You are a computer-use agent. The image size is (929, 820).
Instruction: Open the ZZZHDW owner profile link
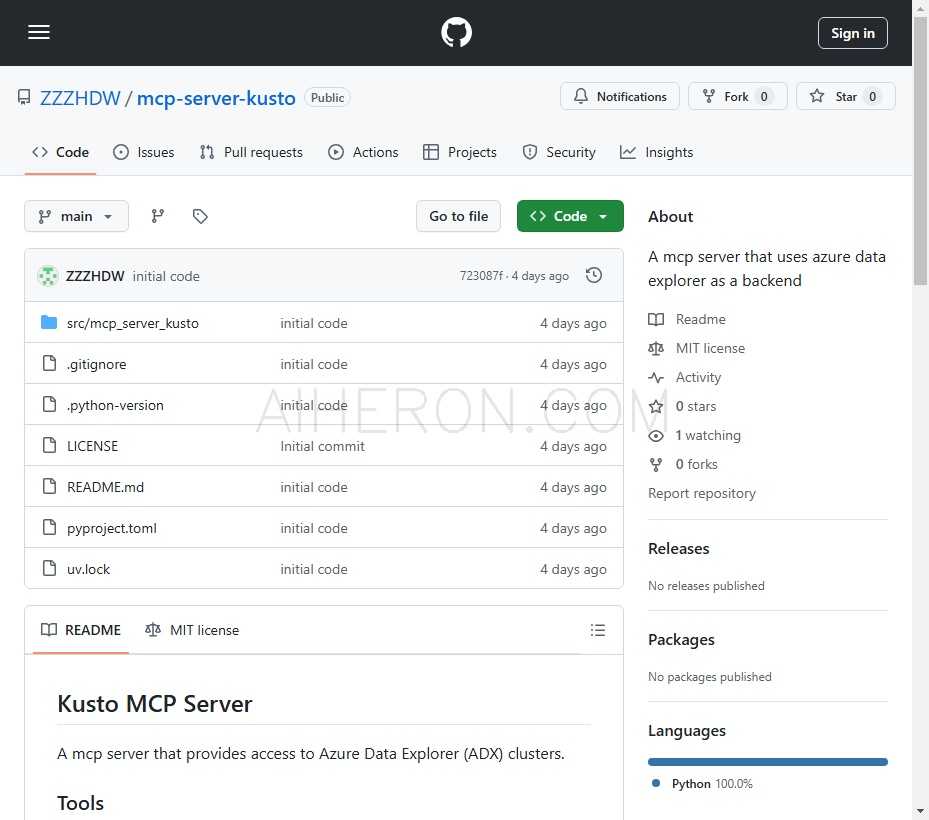[x=80, y=98]
